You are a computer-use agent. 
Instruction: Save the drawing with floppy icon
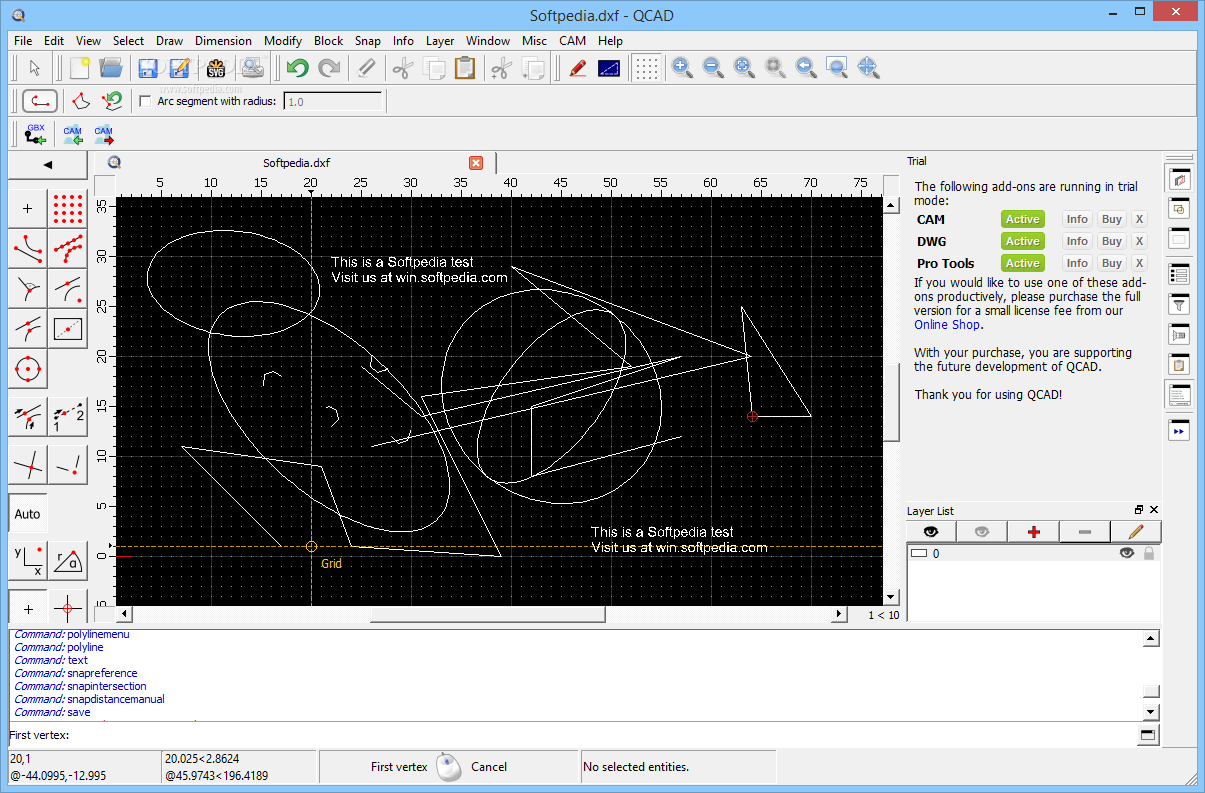point(149,68)
